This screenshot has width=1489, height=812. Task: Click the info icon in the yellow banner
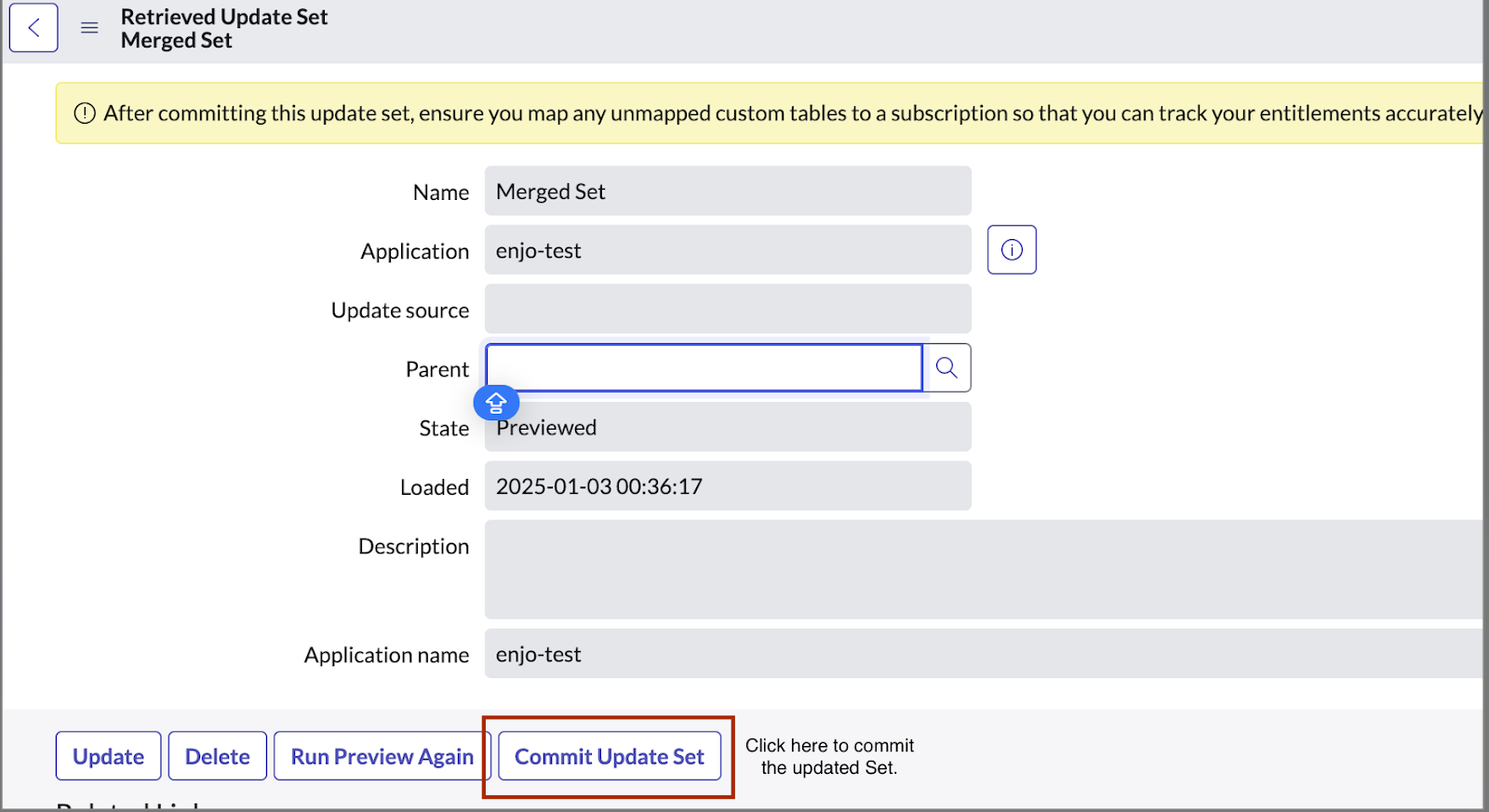pyautogui.click(x=85, y=113)
